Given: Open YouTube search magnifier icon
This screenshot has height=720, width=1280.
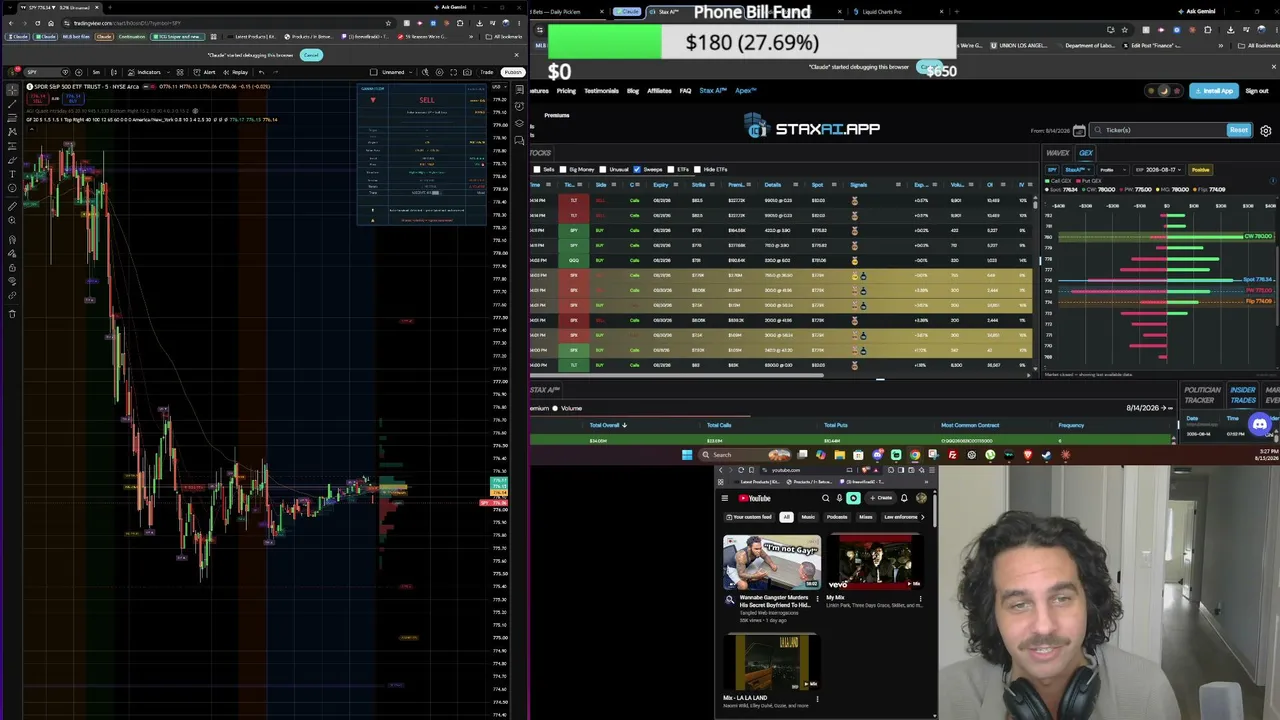Looking at the screenshot, I should pyautogui.click(x=826, y=498).
